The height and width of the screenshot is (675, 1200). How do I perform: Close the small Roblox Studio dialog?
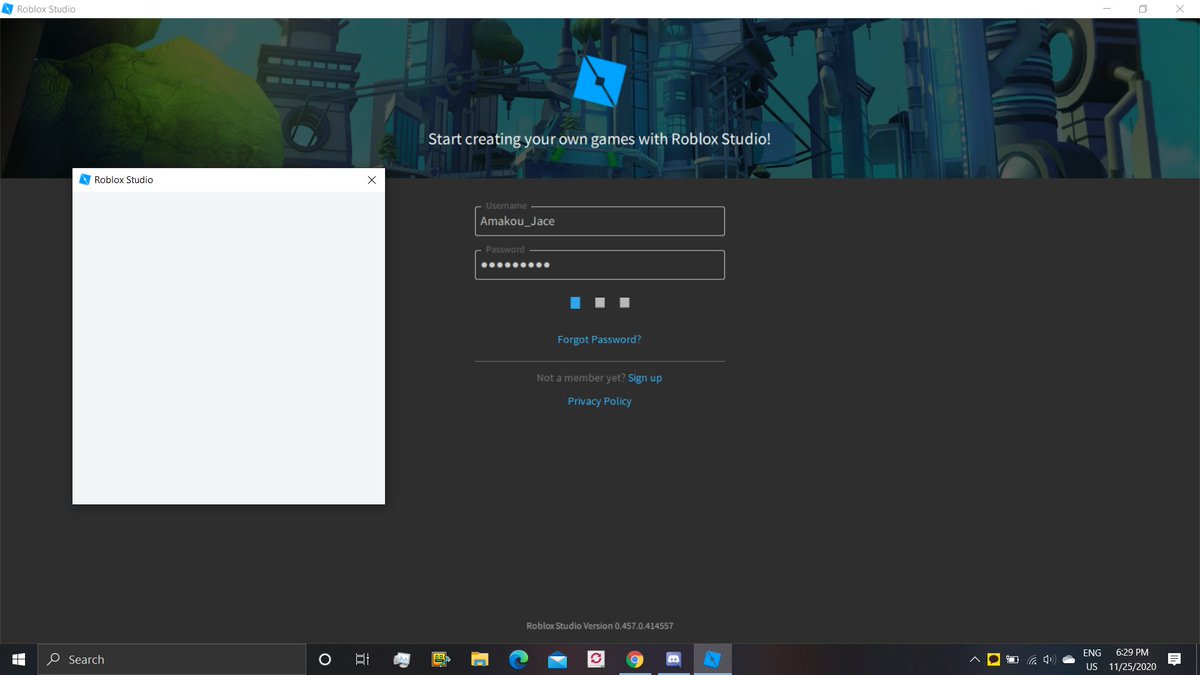click(x=372, y=180)
